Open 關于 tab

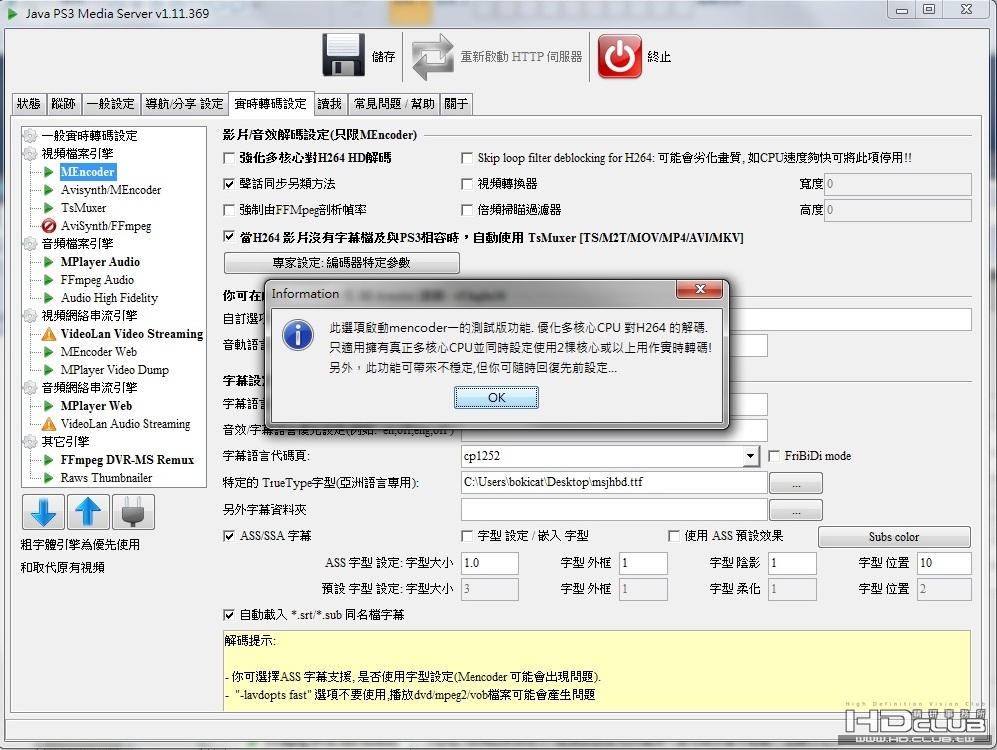456,104
